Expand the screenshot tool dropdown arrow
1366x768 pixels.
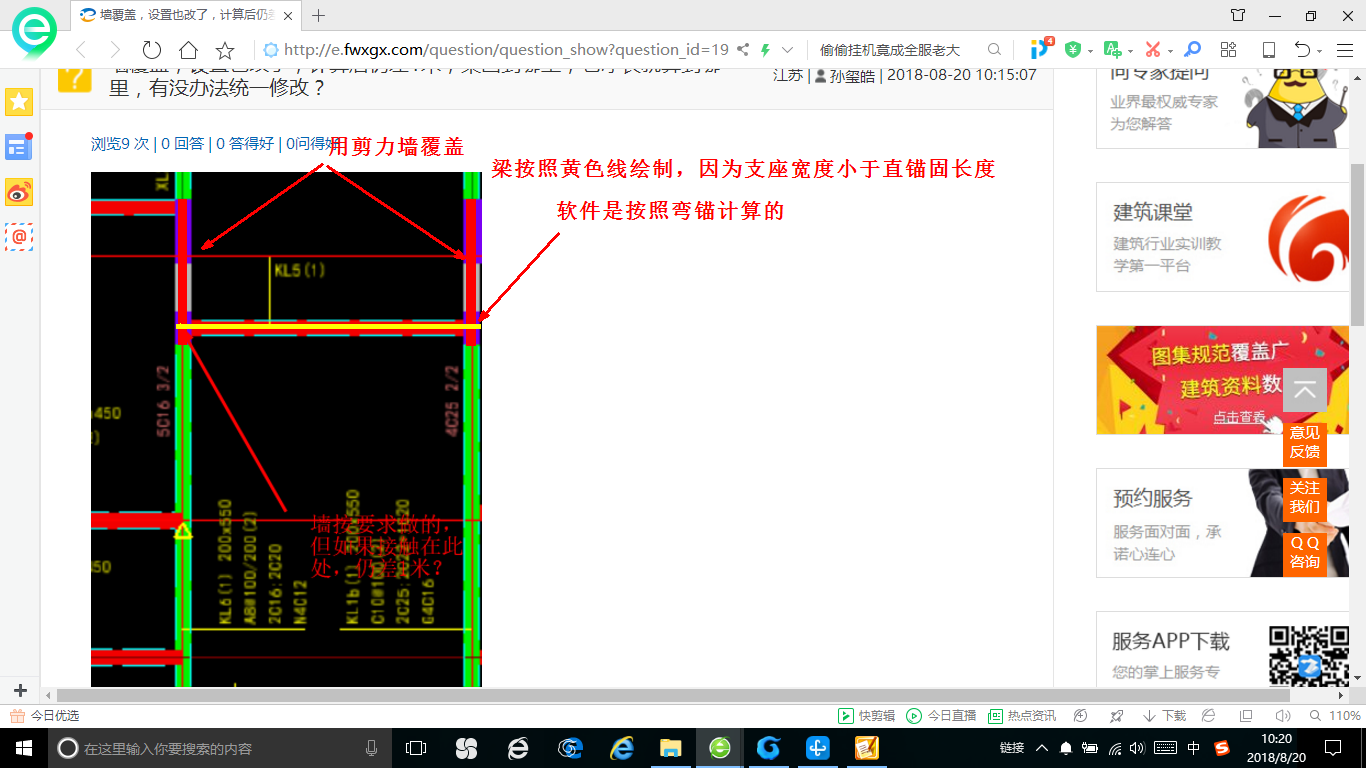point(1170,51)
